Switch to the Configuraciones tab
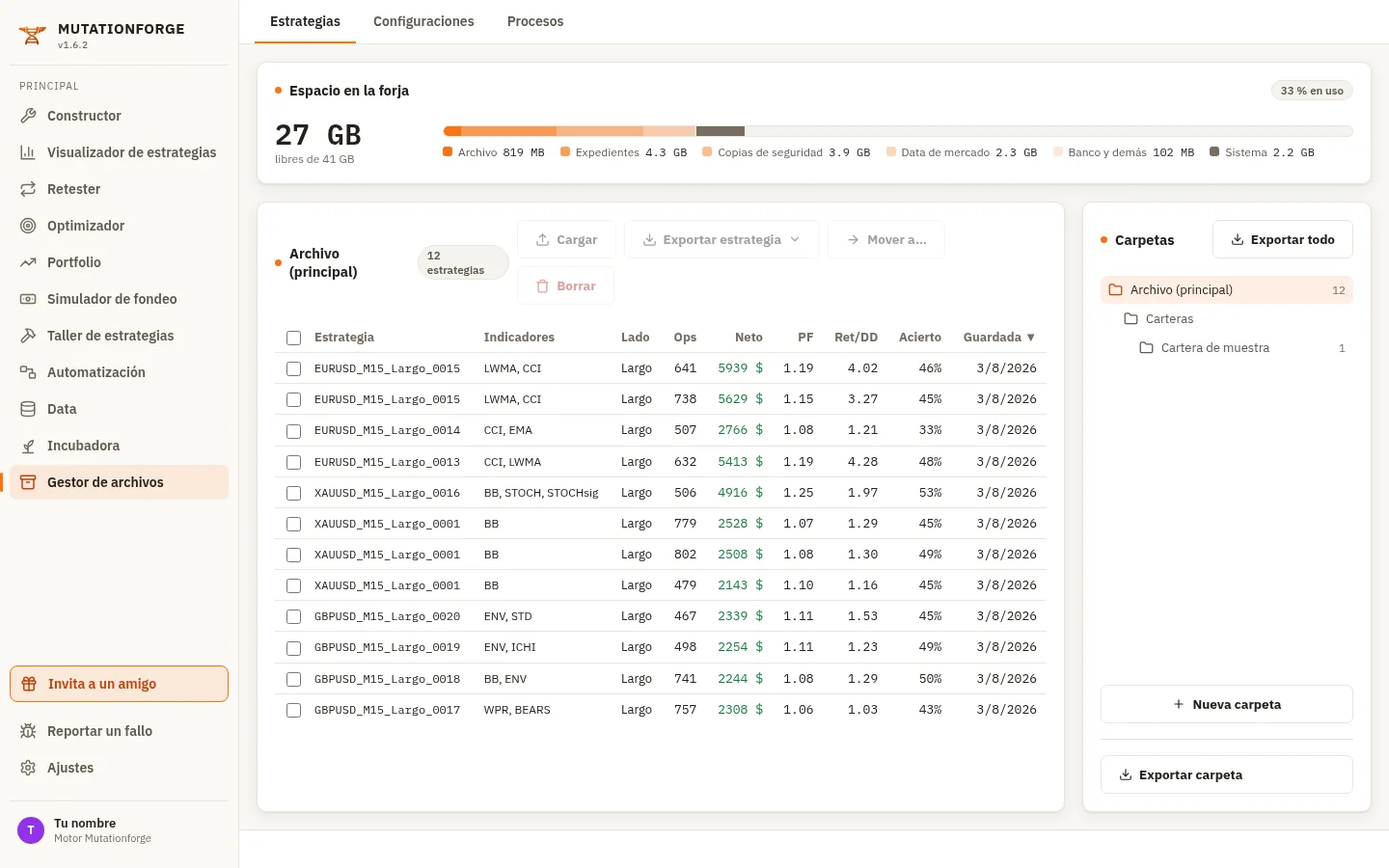The width and height of the screenshot is (1389, 868). 423,21
